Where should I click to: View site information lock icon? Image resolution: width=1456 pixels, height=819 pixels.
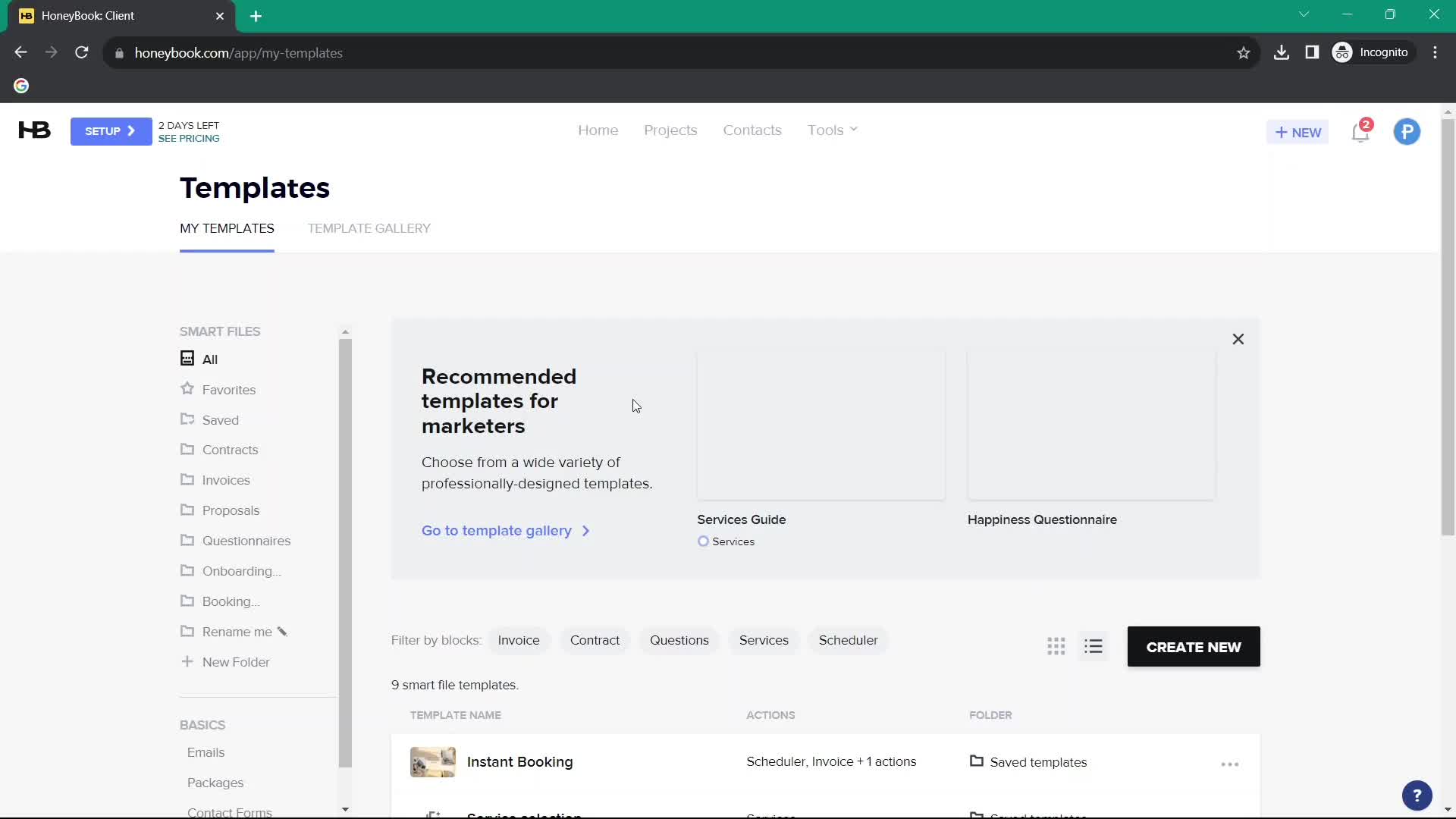coord(119,53)
